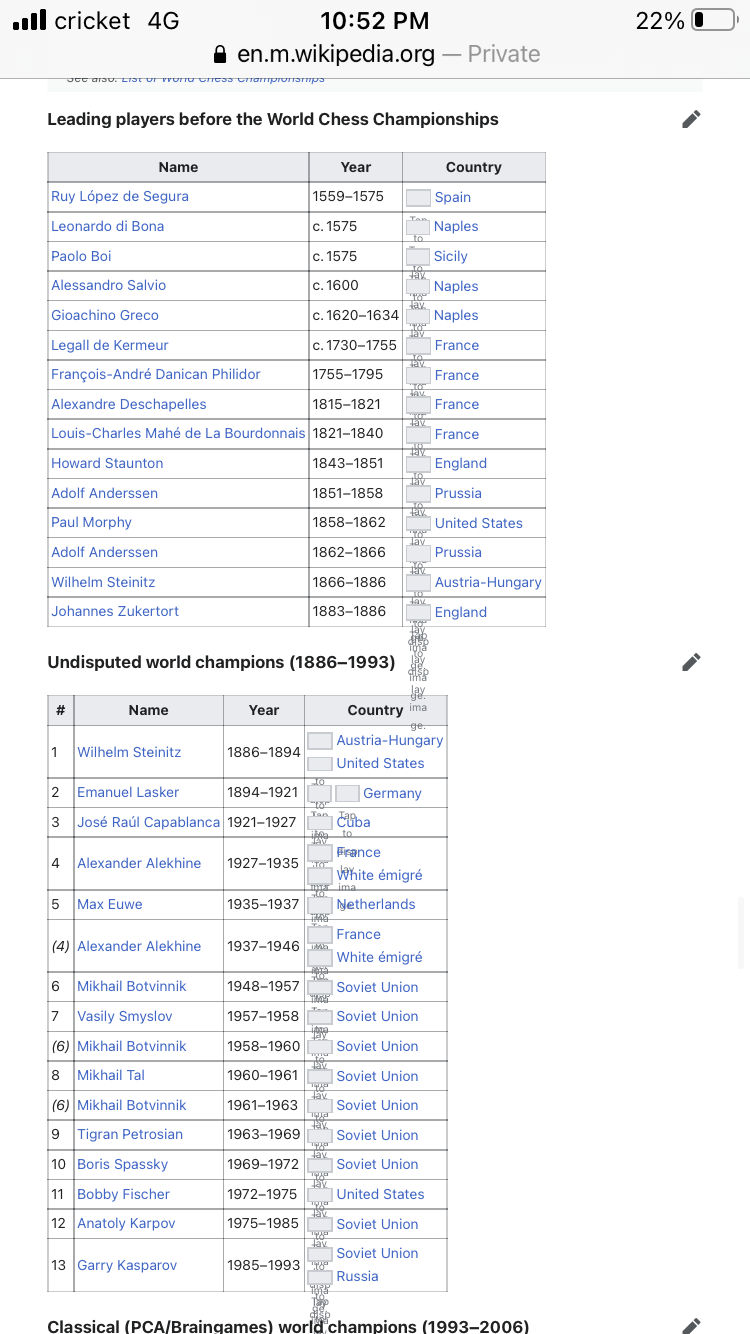Open the Vasily Smyslov link
The image size is (750, 1334).
pos(125,1016)
